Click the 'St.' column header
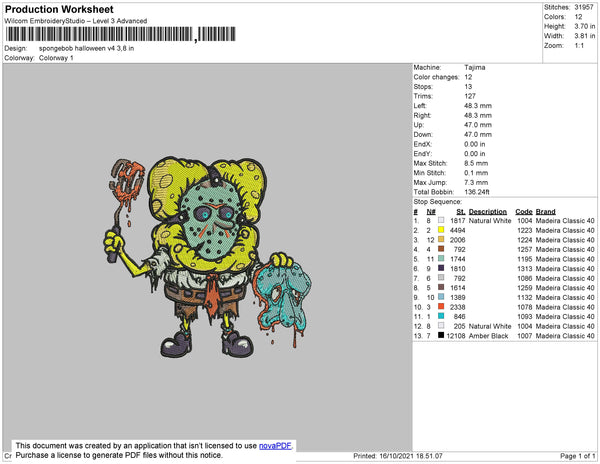600x464 pixels. pyautogui.click(x=461, y=212)
